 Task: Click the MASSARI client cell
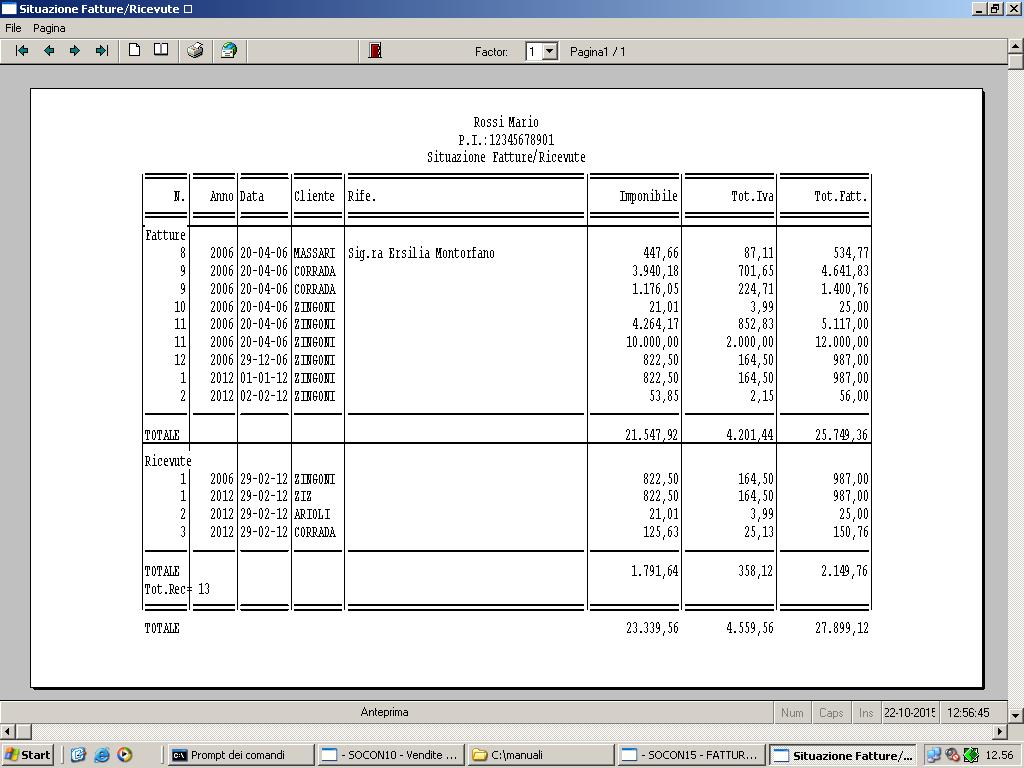click(314, 253)
